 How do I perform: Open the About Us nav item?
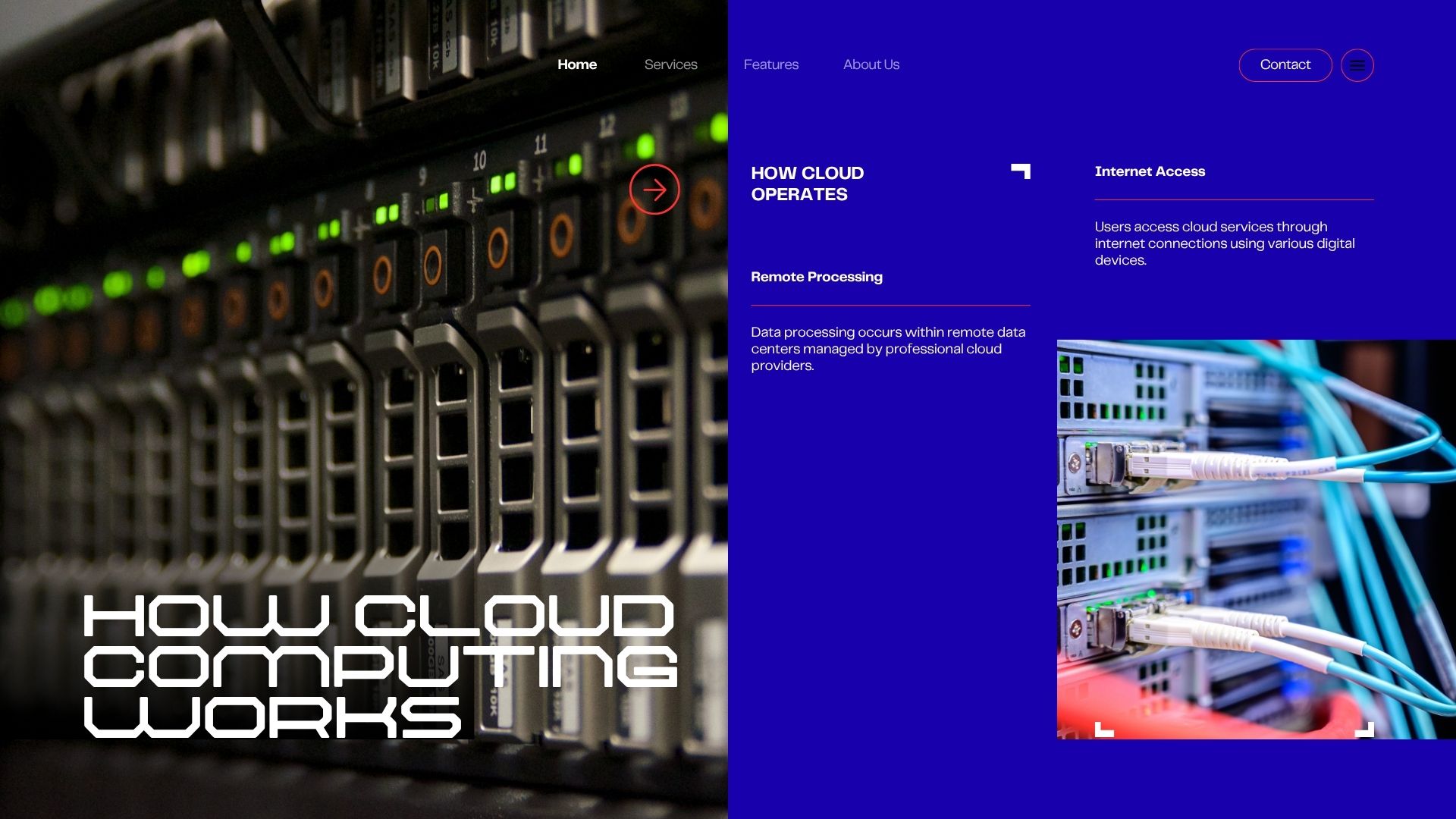point(871,64)
